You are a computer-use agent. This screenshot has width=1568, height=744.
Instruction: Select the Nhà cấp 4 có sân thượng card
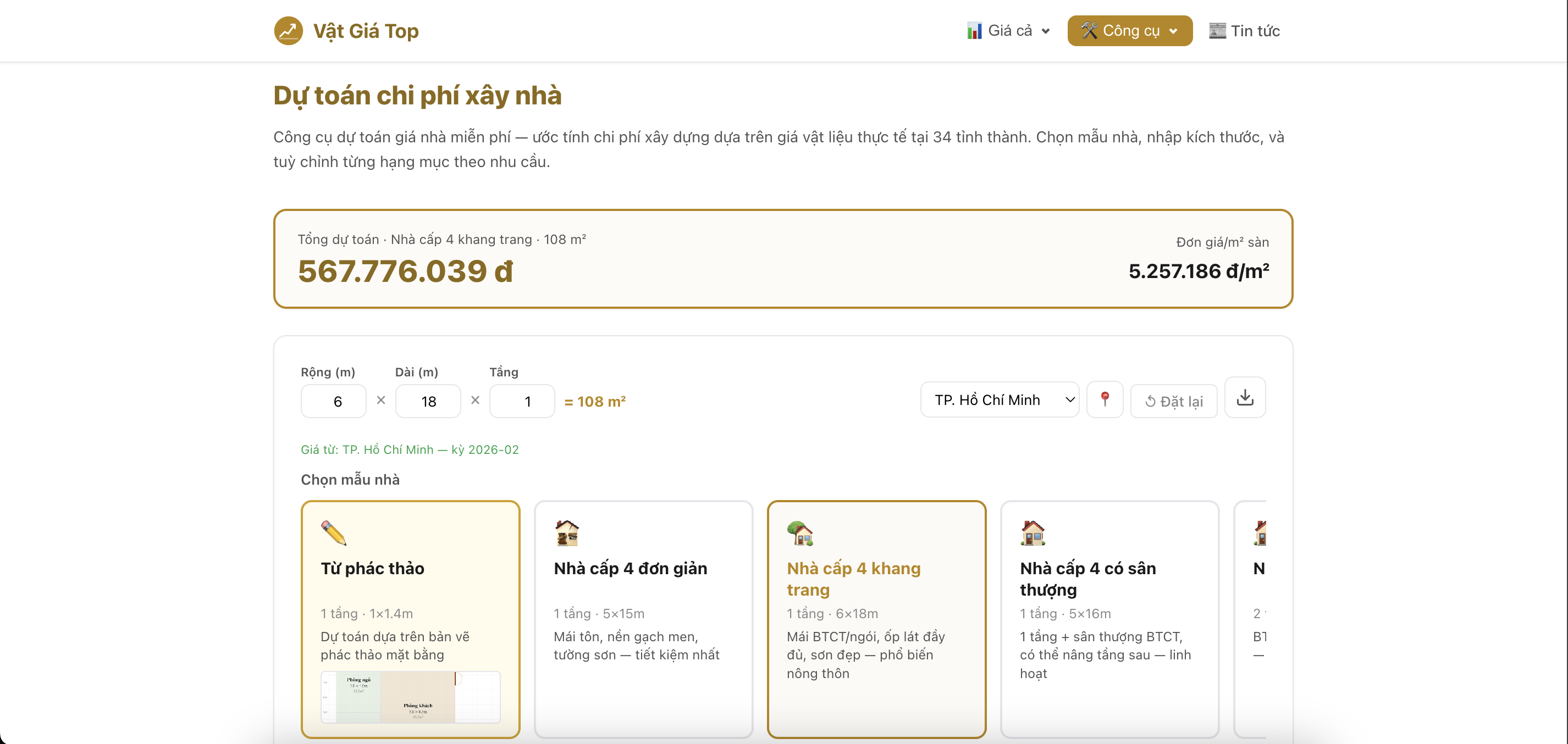1109,619
